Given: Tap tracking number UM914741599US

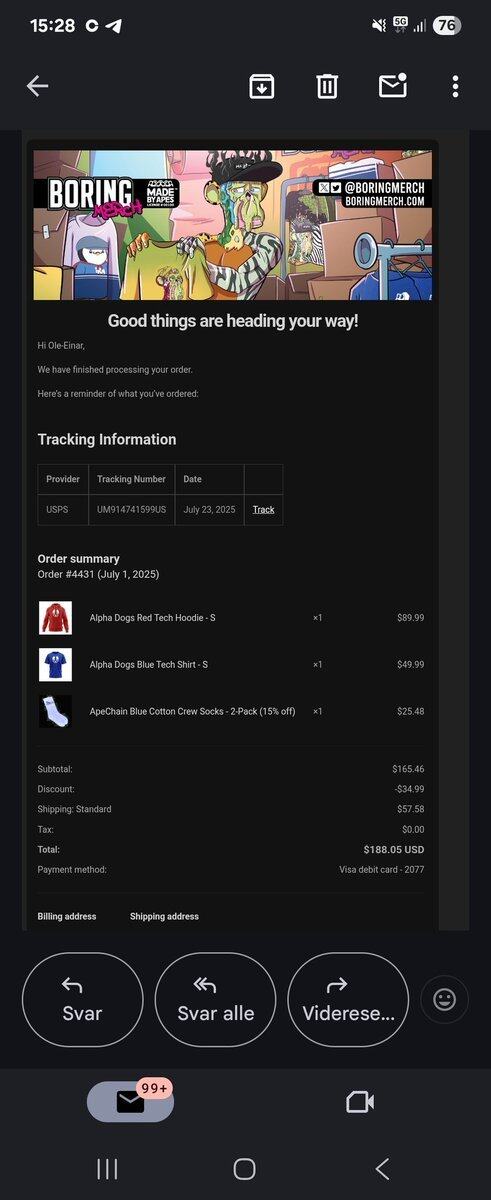Looking at the screenshot, I should [x=131, y=510].
